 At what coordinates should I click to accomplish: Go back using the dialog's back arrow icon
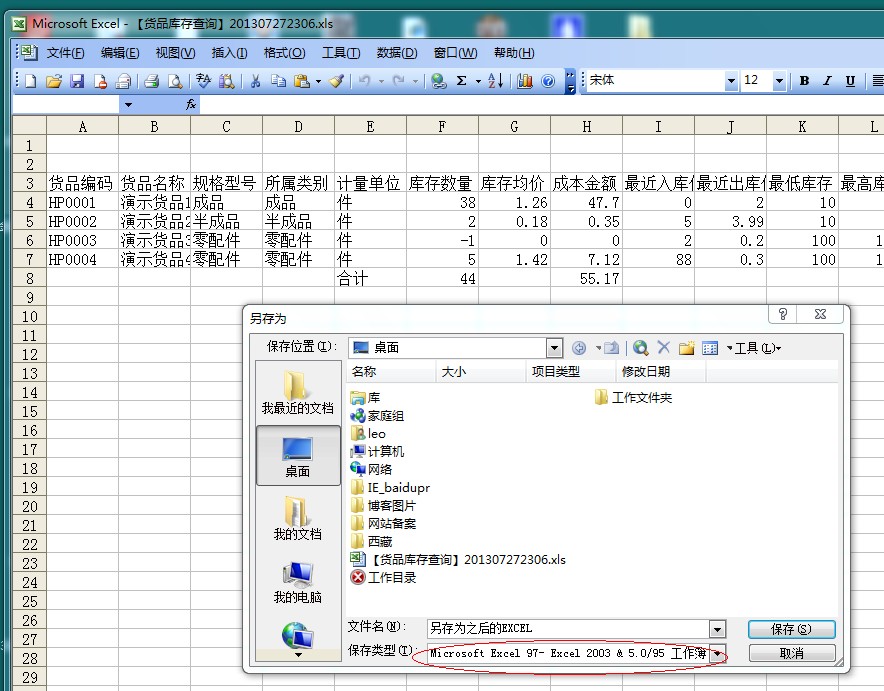(x=580, y=347)
